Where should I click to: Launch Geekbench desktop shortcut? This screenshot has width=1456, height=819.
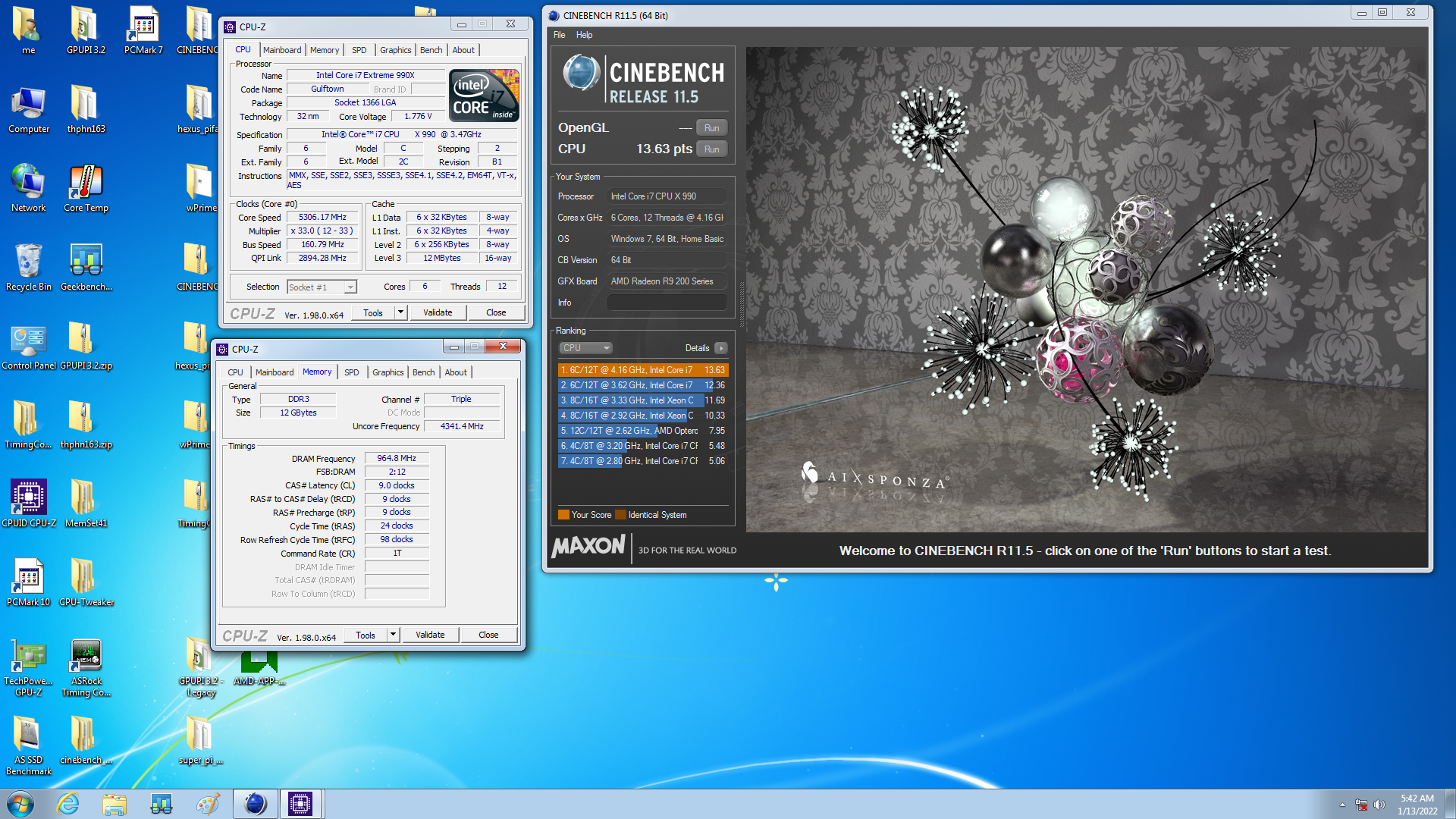86,267
